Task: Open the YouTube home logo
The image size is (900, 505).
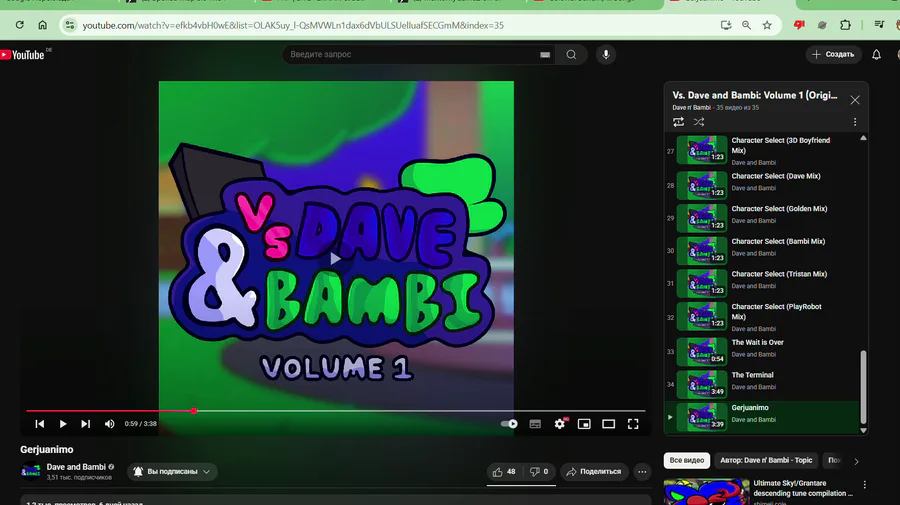Action: [23, 55]
